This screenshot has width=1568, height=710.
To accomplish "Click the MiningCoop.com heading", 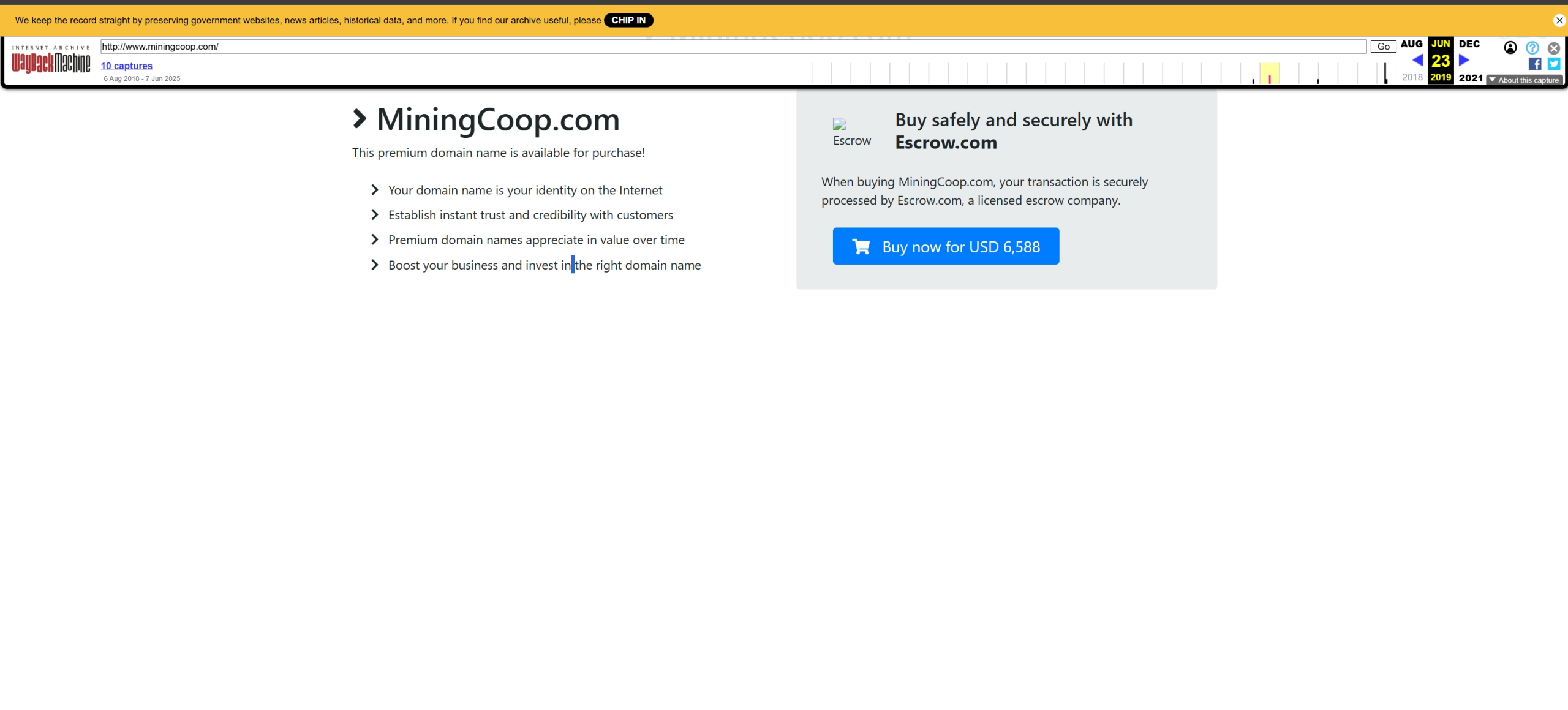I will (x=498, y=119).
